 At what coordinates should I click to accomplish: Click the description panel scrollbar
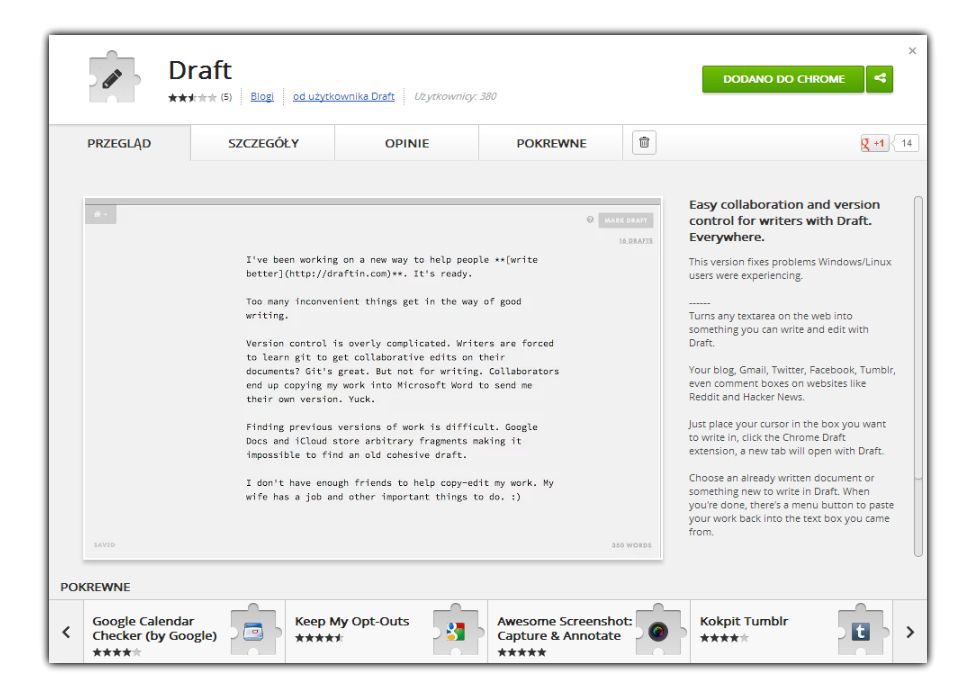(918, 376)
